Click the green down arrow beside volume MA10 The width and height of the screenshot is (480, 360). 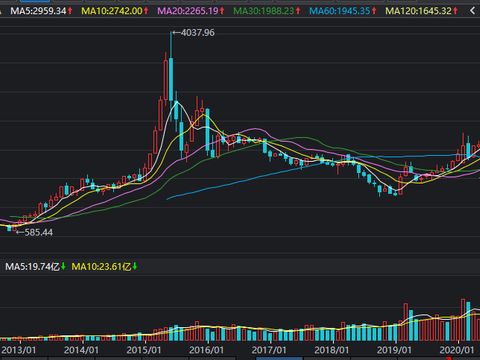tap(135, 266)
